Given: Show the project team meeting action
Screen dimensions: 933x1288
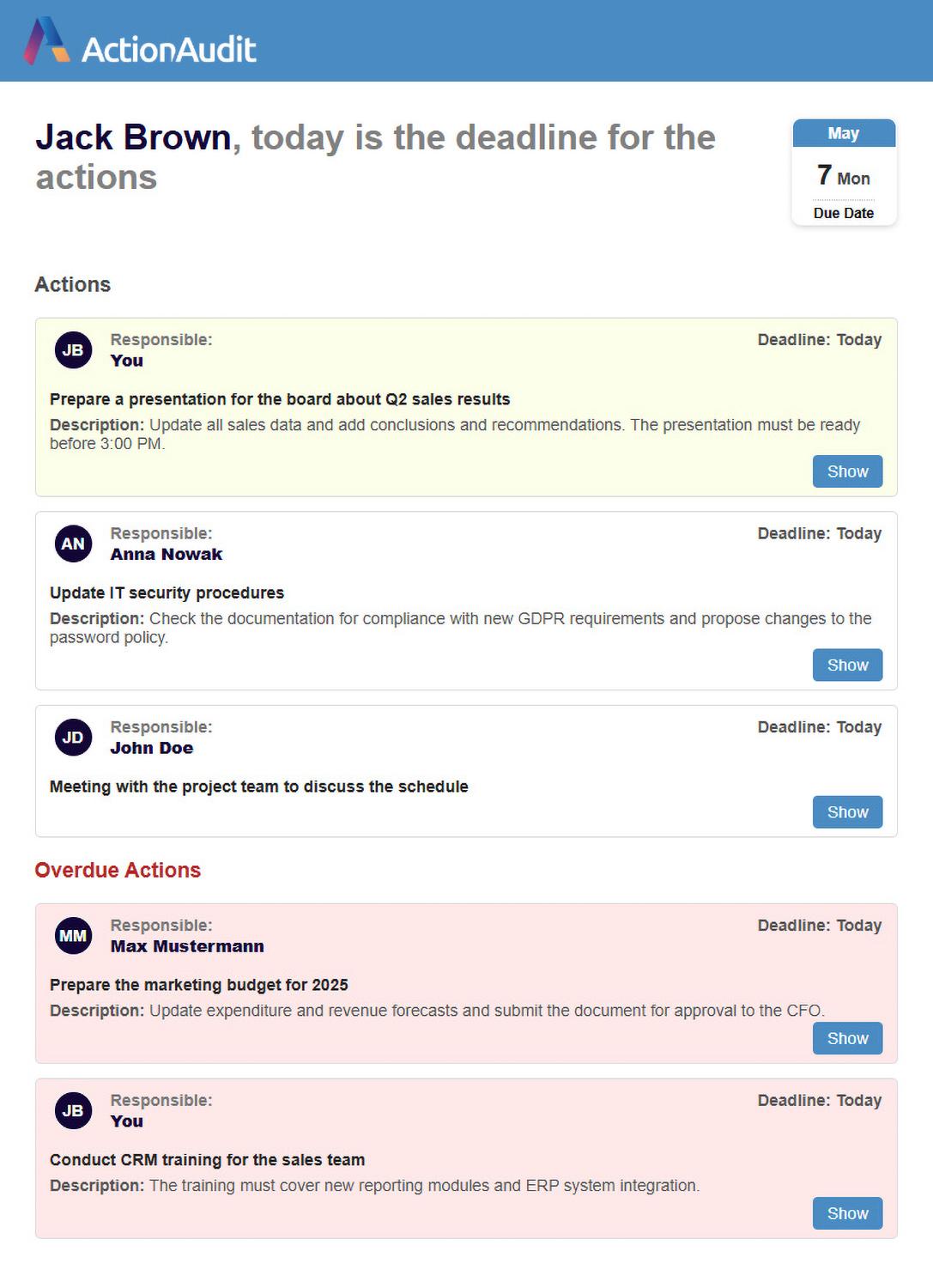Looking at the screenshot, I should [847, 812].
